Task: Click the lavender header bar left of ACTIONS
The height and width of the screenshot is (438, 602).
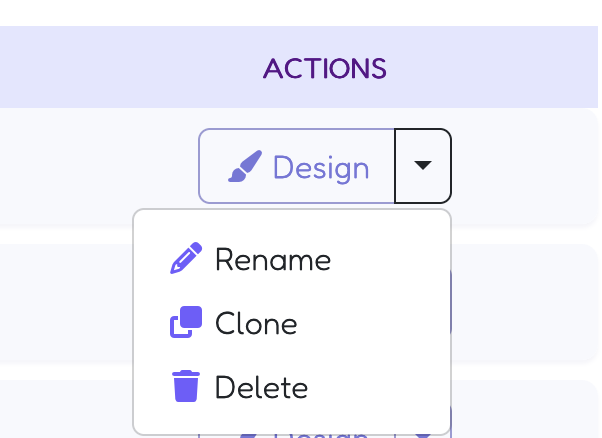Action: point(131,67)
